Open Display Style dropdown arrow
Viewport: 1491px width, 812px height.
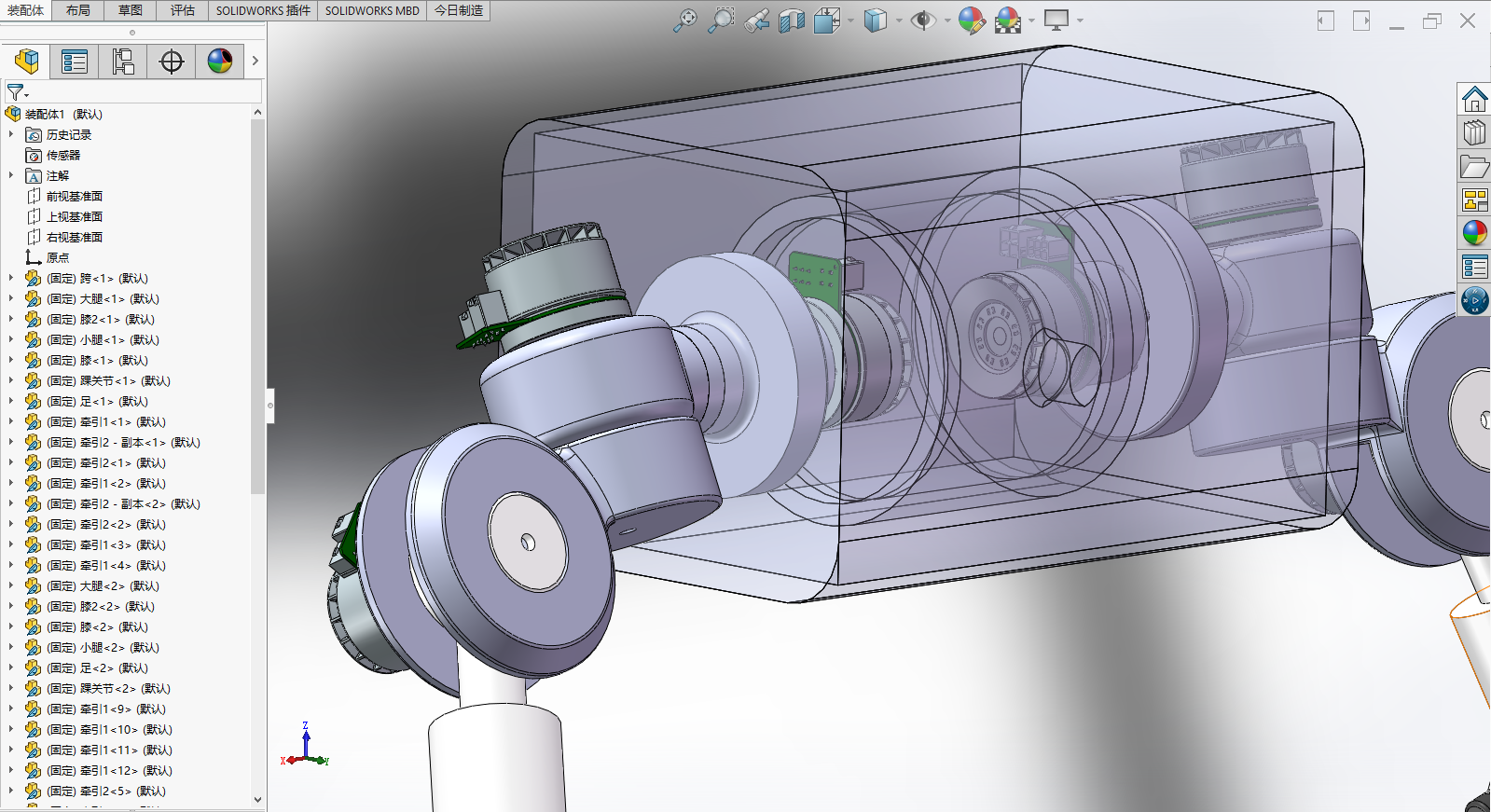(x=899, y=21)
